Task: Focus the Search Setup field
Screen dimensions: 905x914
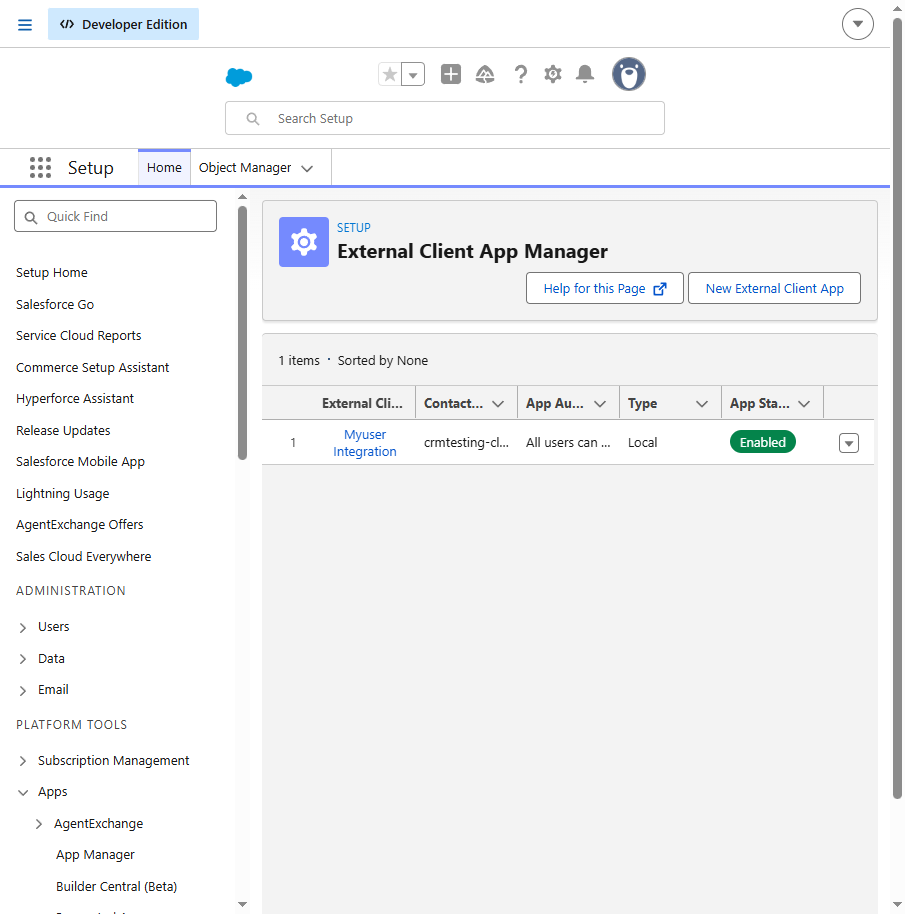Action: (445, 118)
